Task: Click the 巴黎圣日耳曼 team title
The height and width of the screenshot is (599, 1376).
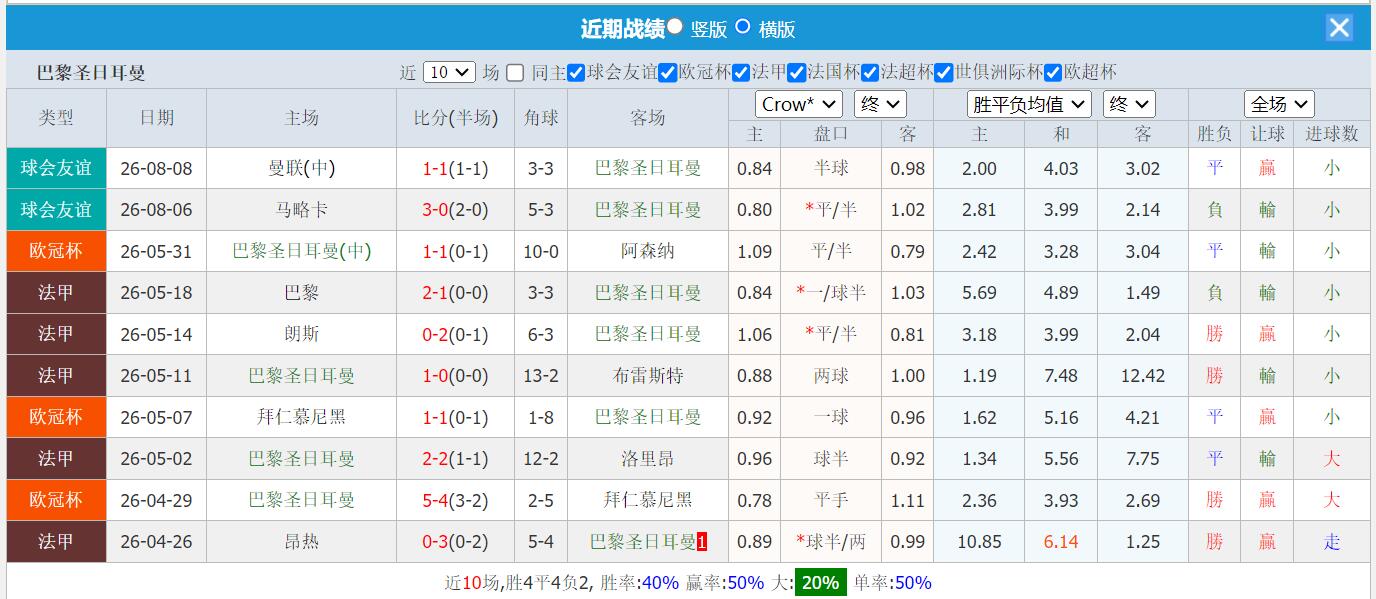Action: coord(91,72)
